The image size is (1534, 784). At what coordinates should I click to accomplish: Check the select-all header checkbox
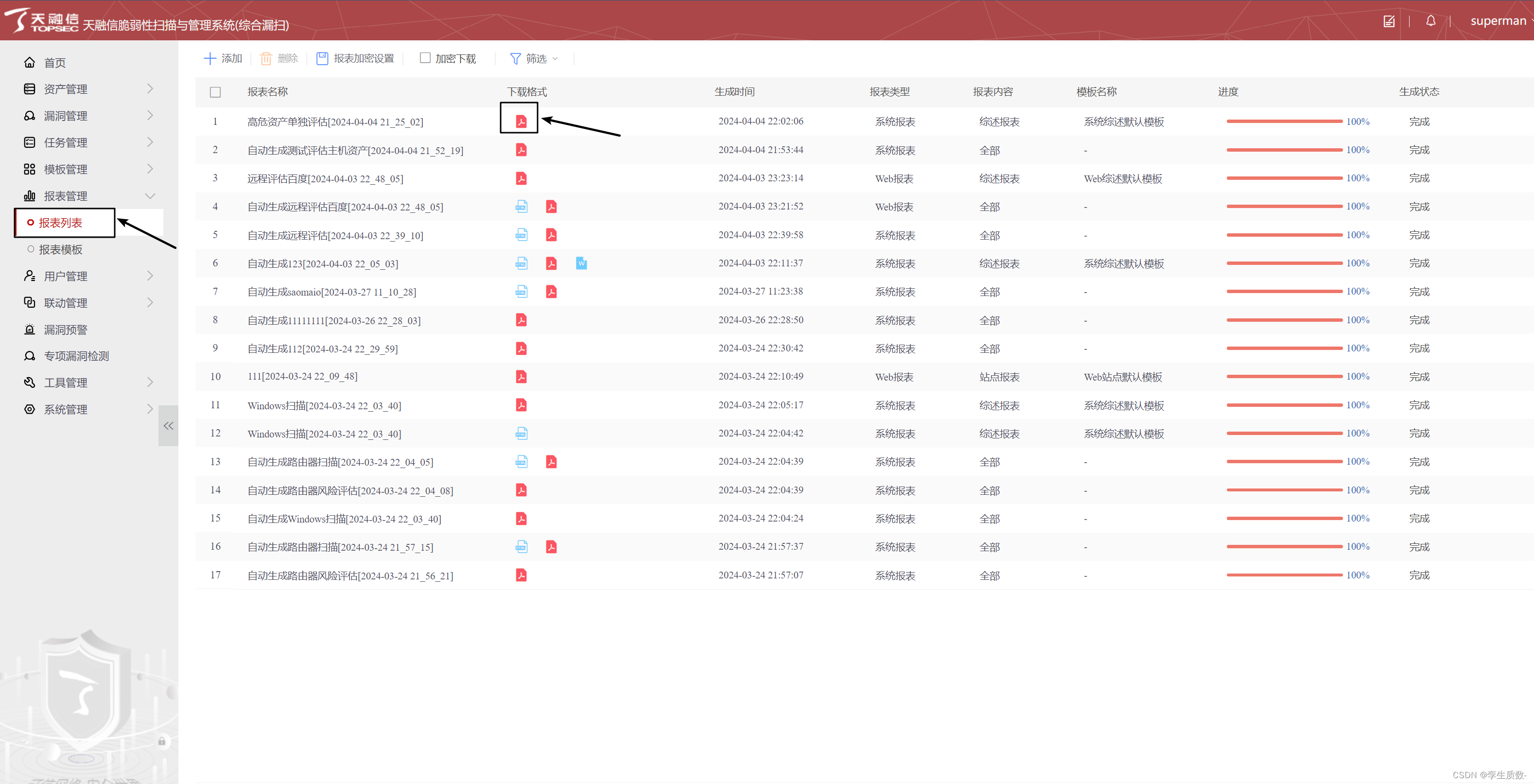(215, 92)
